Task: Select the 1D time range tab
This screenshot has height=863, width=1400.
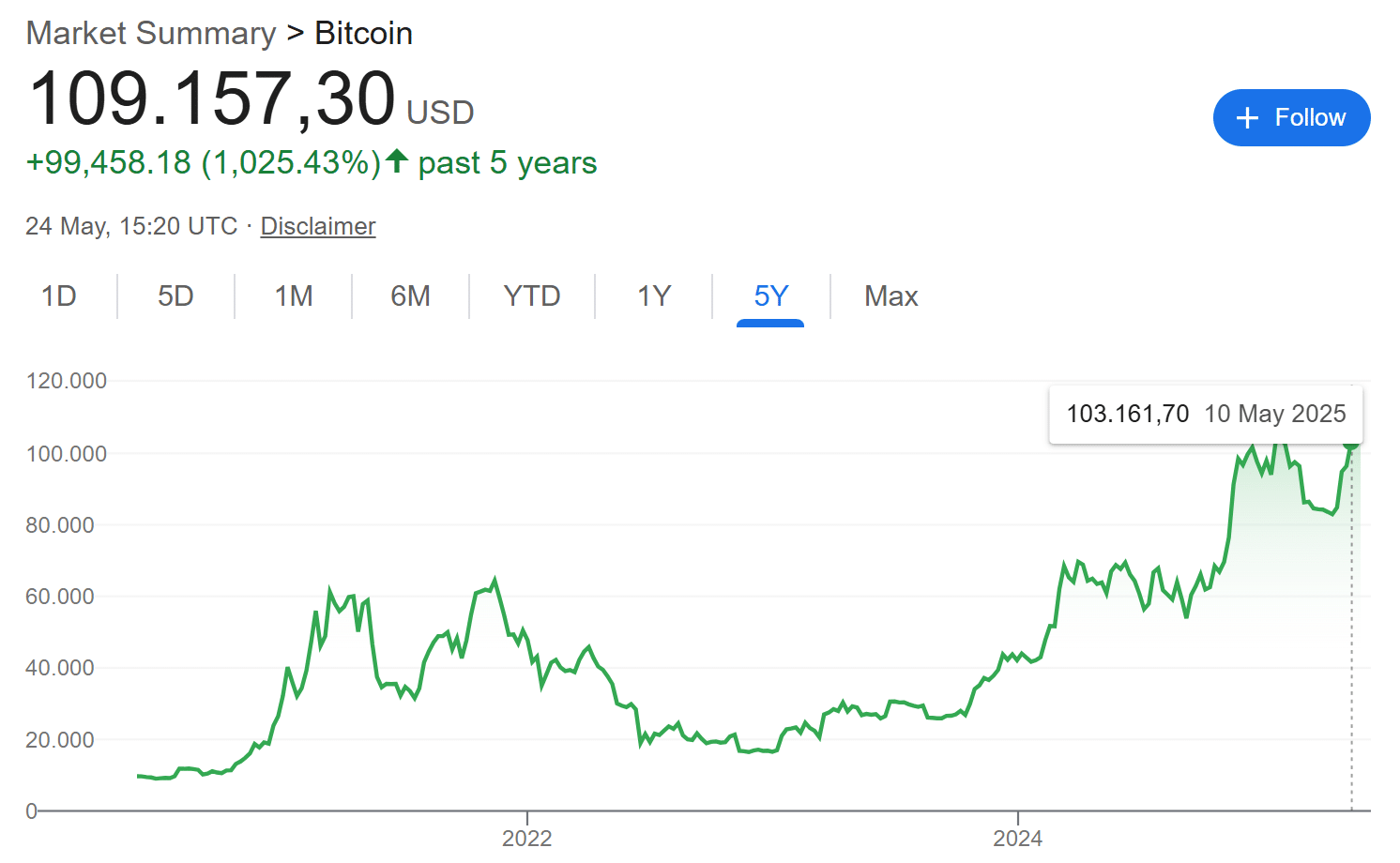Action: pyautogui.click(x=59, y=296)
